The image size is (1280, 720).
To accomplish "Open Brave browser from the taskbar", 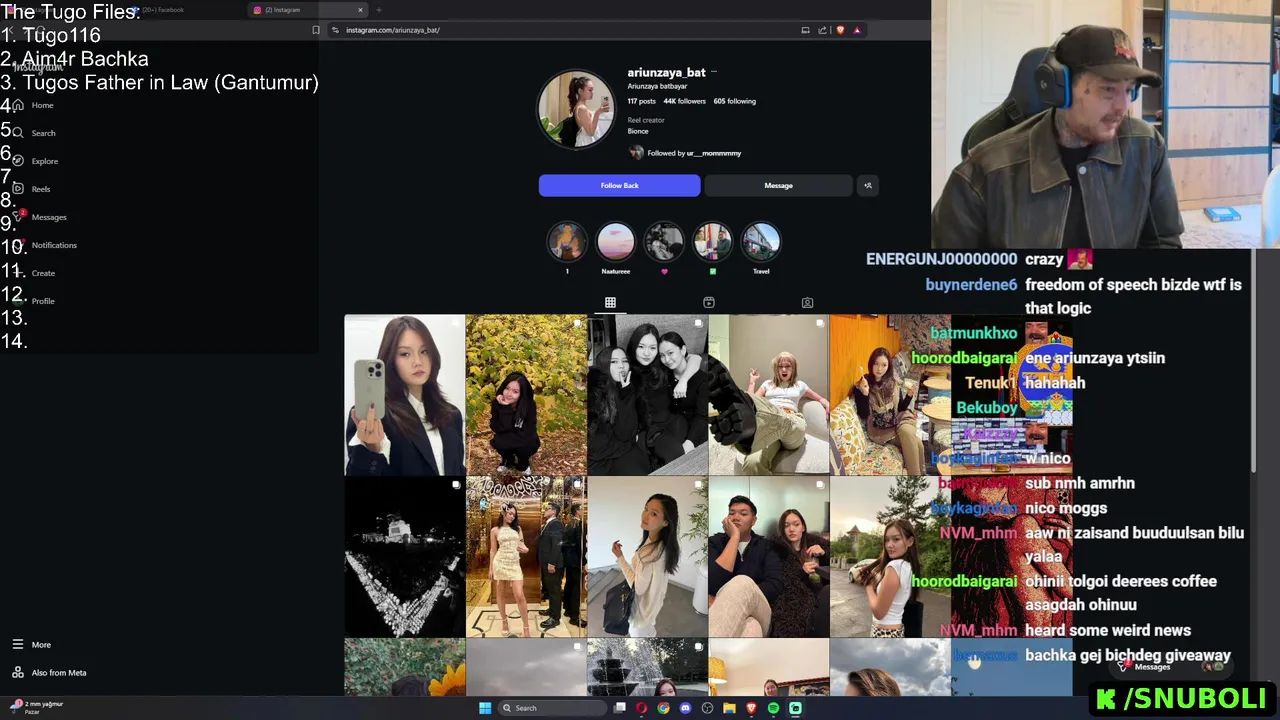I will pos(751,708).
